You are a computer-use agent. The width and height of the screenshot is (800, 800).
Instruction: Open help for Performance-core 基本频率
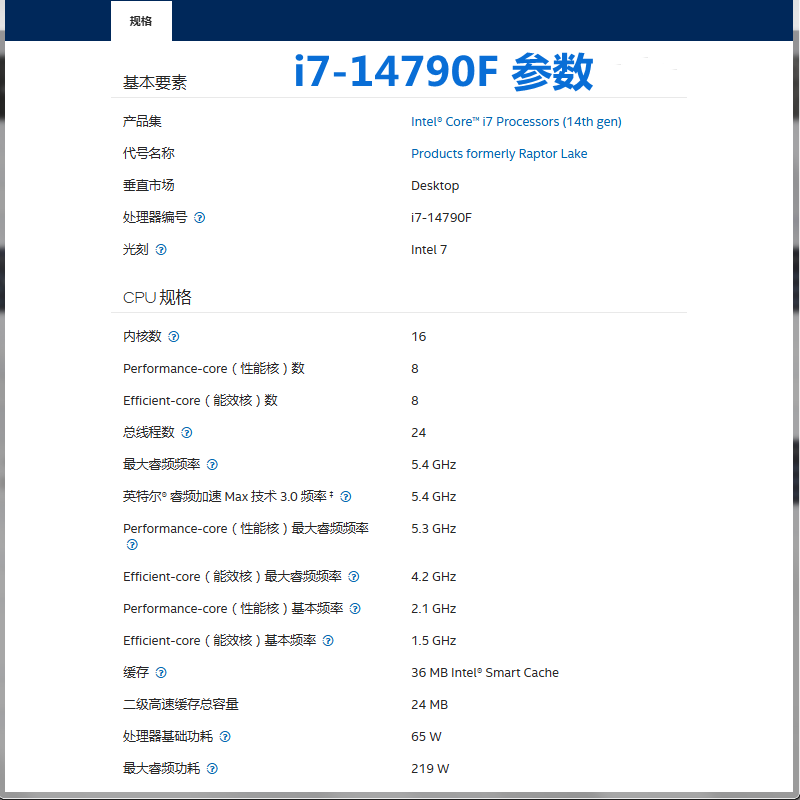355,609
